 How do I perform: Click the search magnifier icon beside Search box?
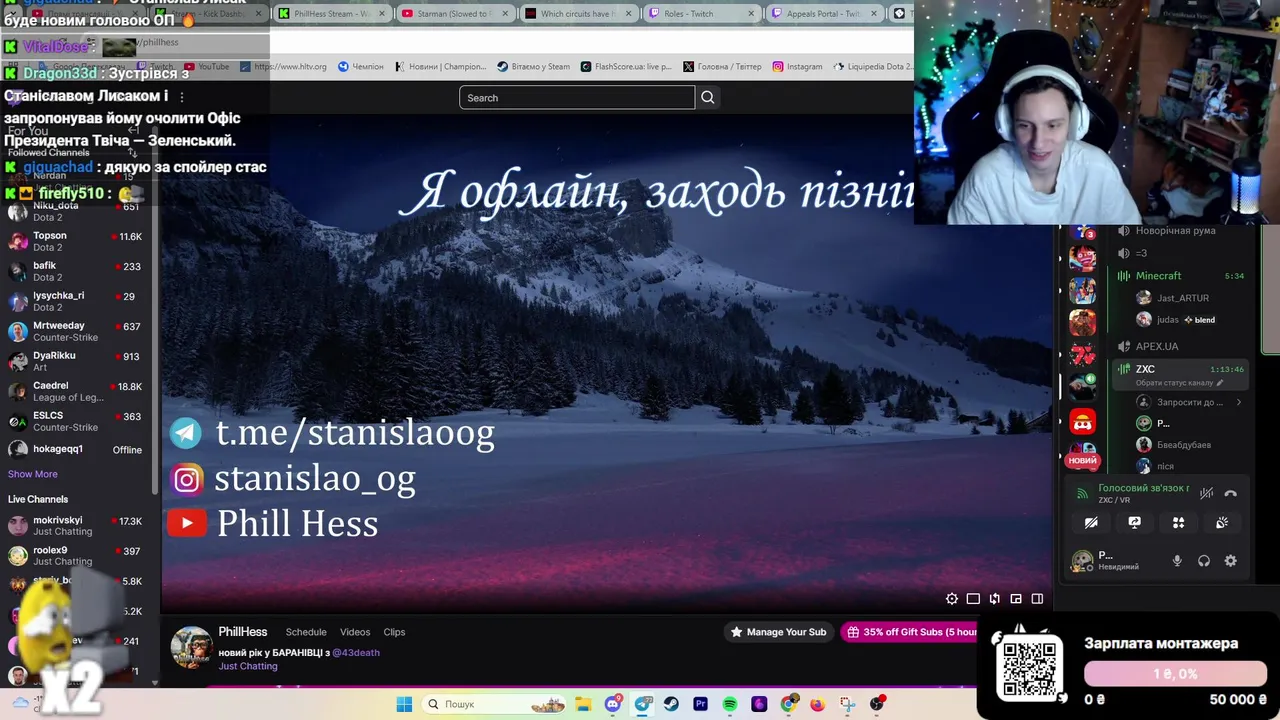pyautogui.click(x=708, y=97)
